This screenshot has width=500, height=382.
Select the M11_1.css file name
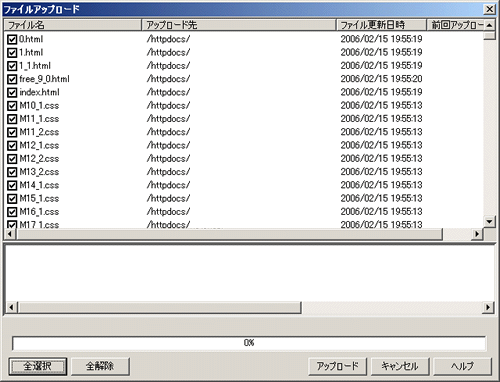39,119
